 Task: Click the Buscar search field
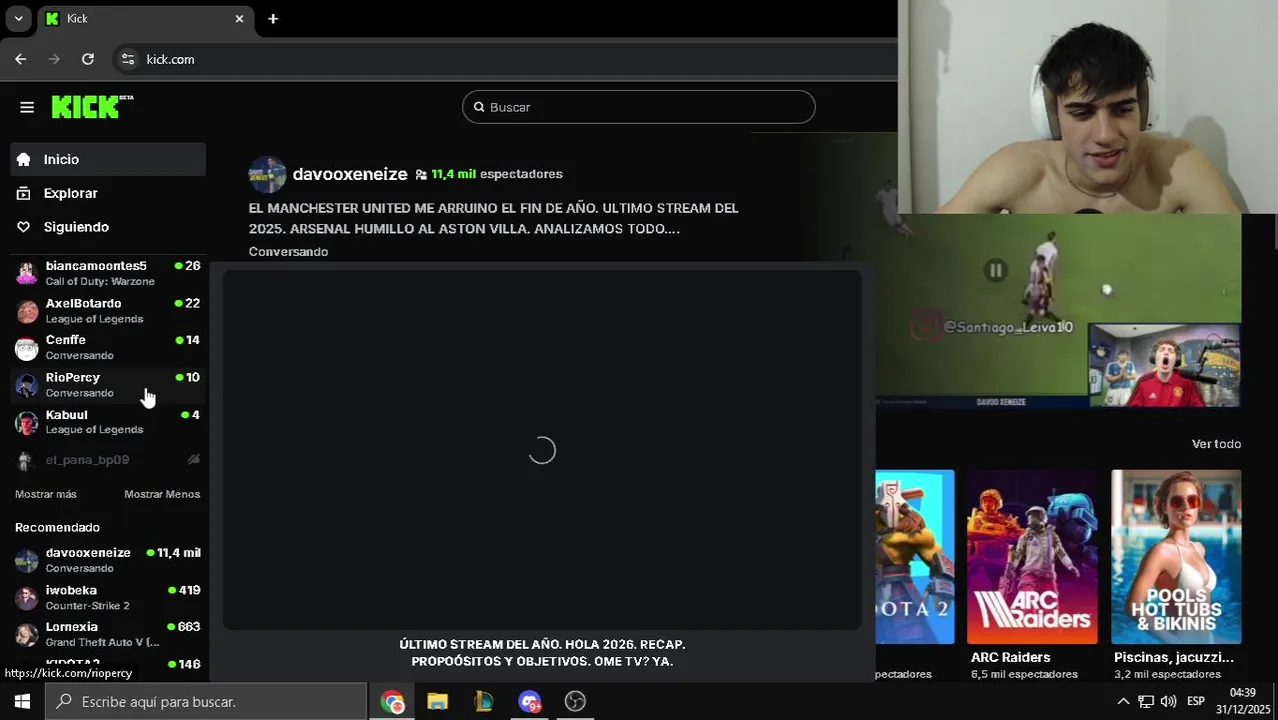click(638, 107)
